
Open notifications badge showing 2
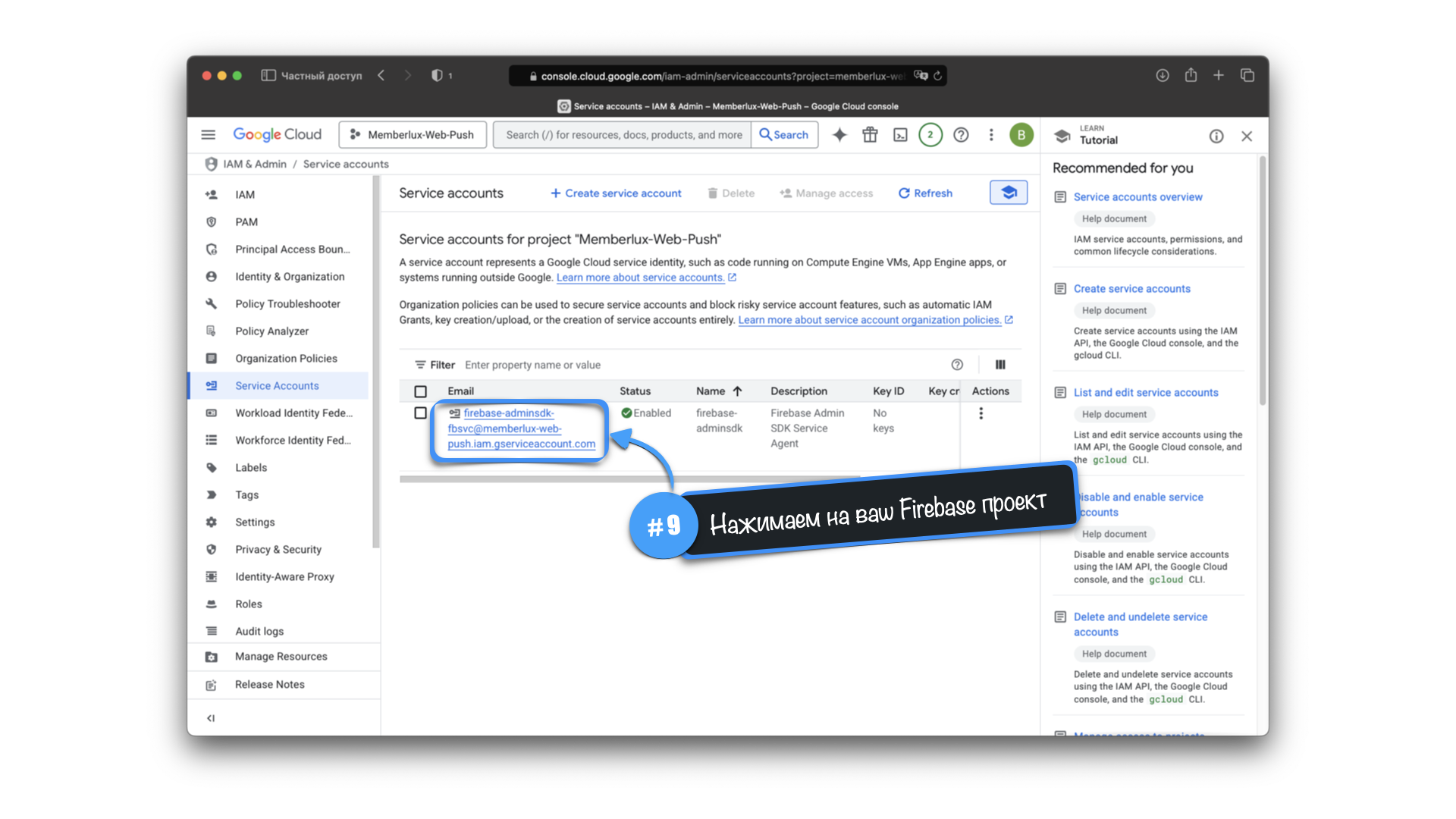pos(930,135)
